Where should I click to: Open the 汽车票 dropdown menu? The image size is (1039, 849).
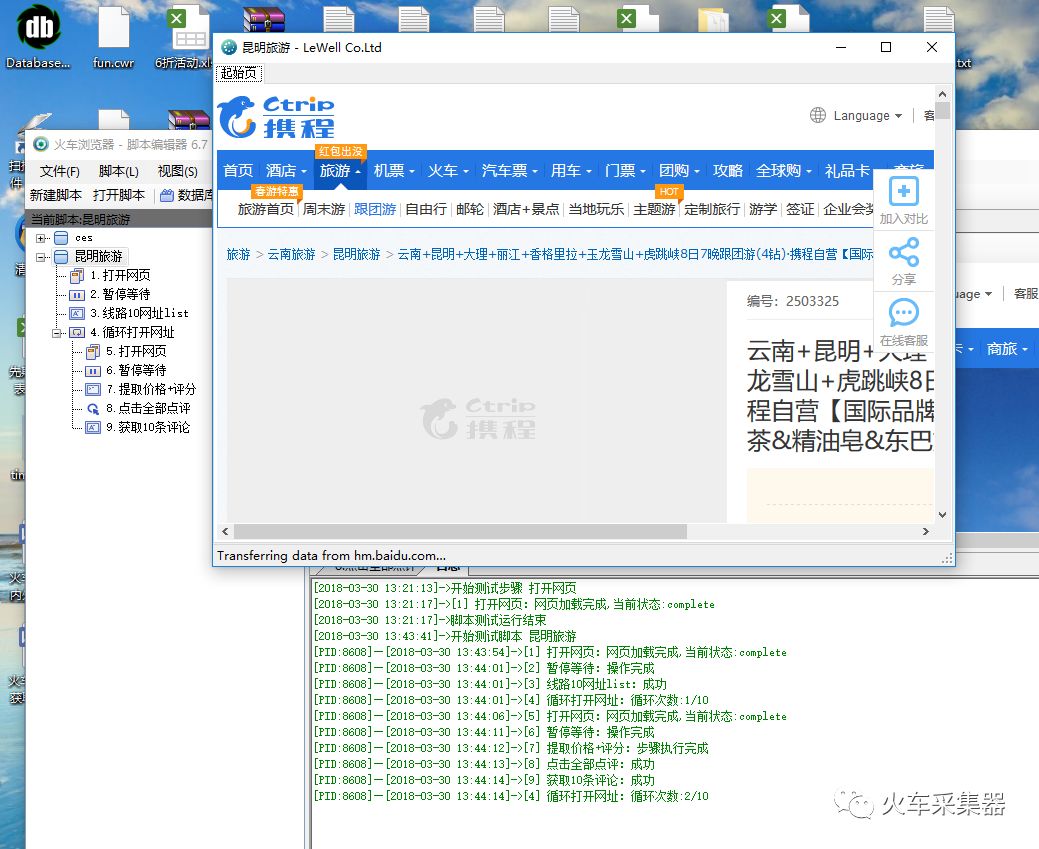[x=510, y=171]
